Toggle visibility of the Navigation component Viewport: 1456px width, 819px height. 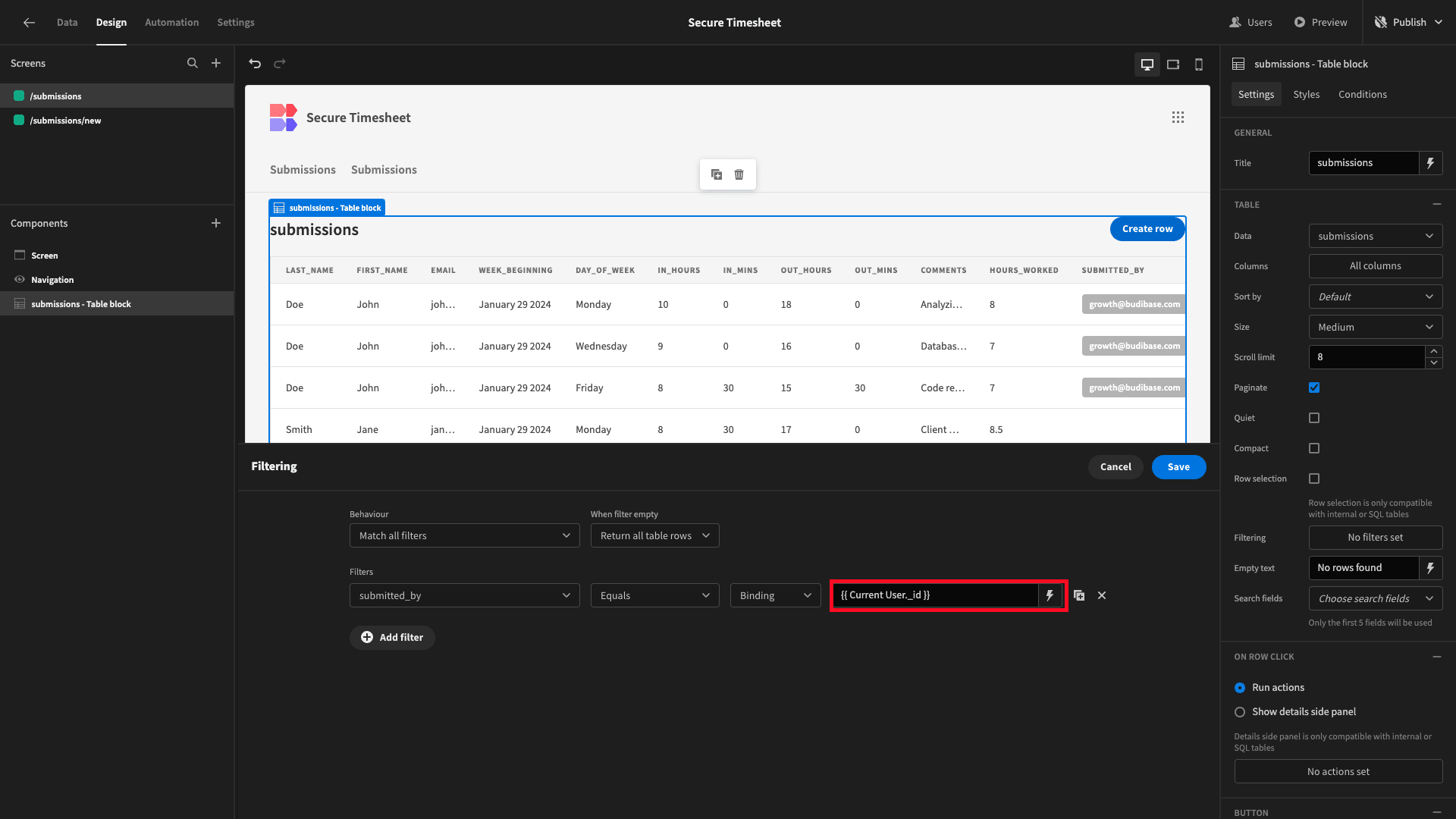pos(20,280)
